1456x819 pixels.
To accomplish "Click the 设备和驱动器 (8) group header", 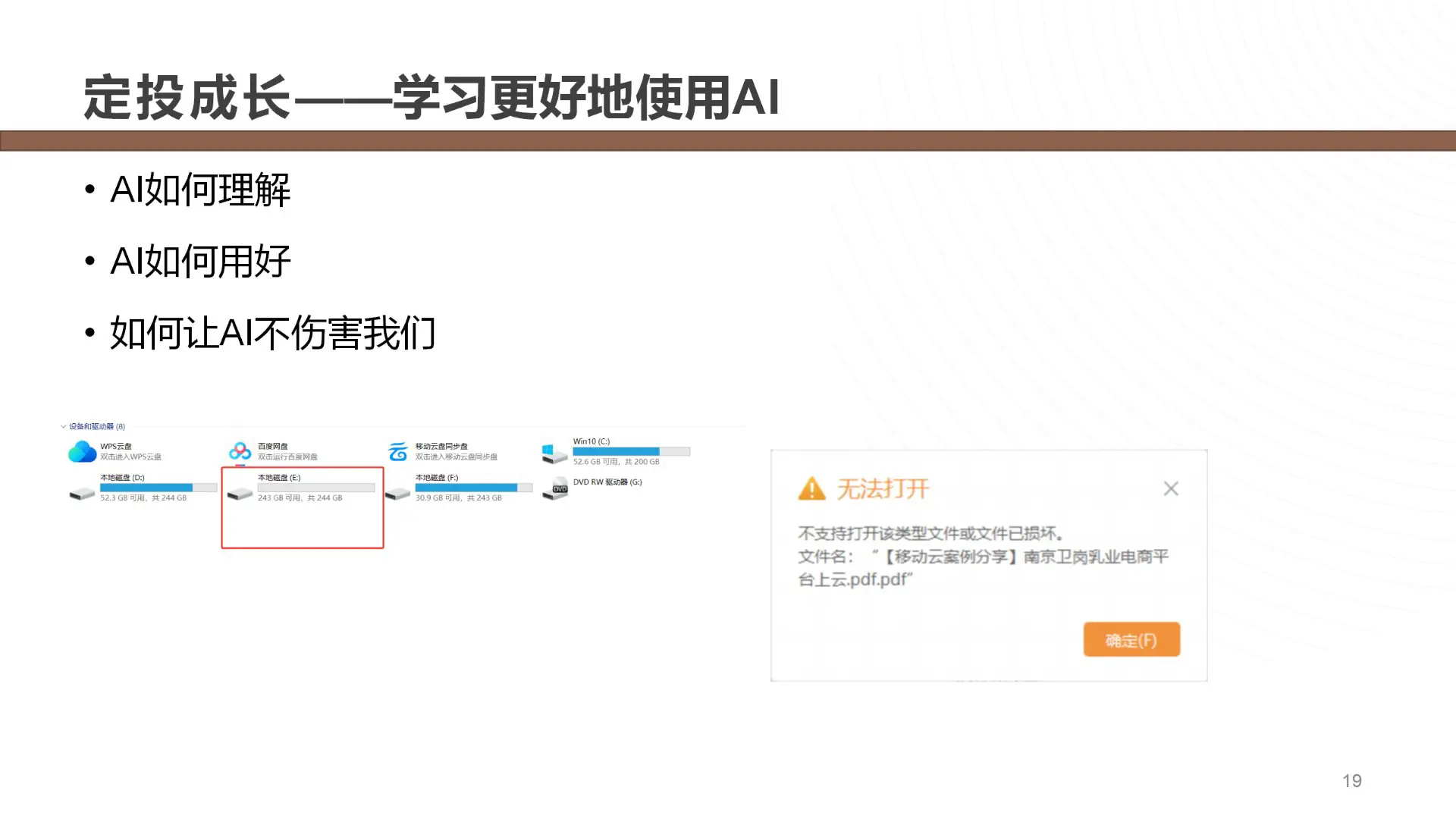I will 97,427.
